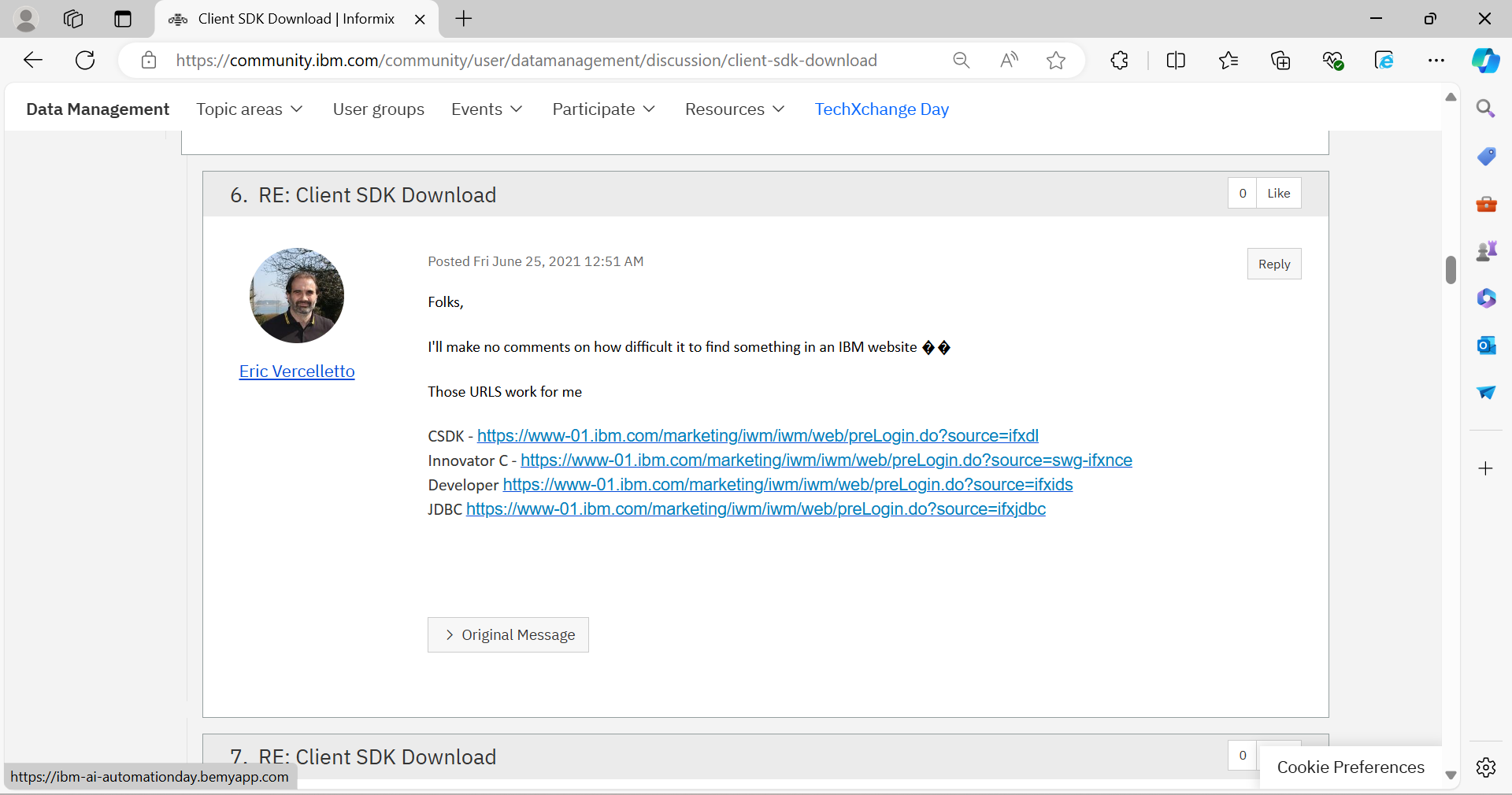
Task: Add this page to favorites star
Action: pos(1056,60)
